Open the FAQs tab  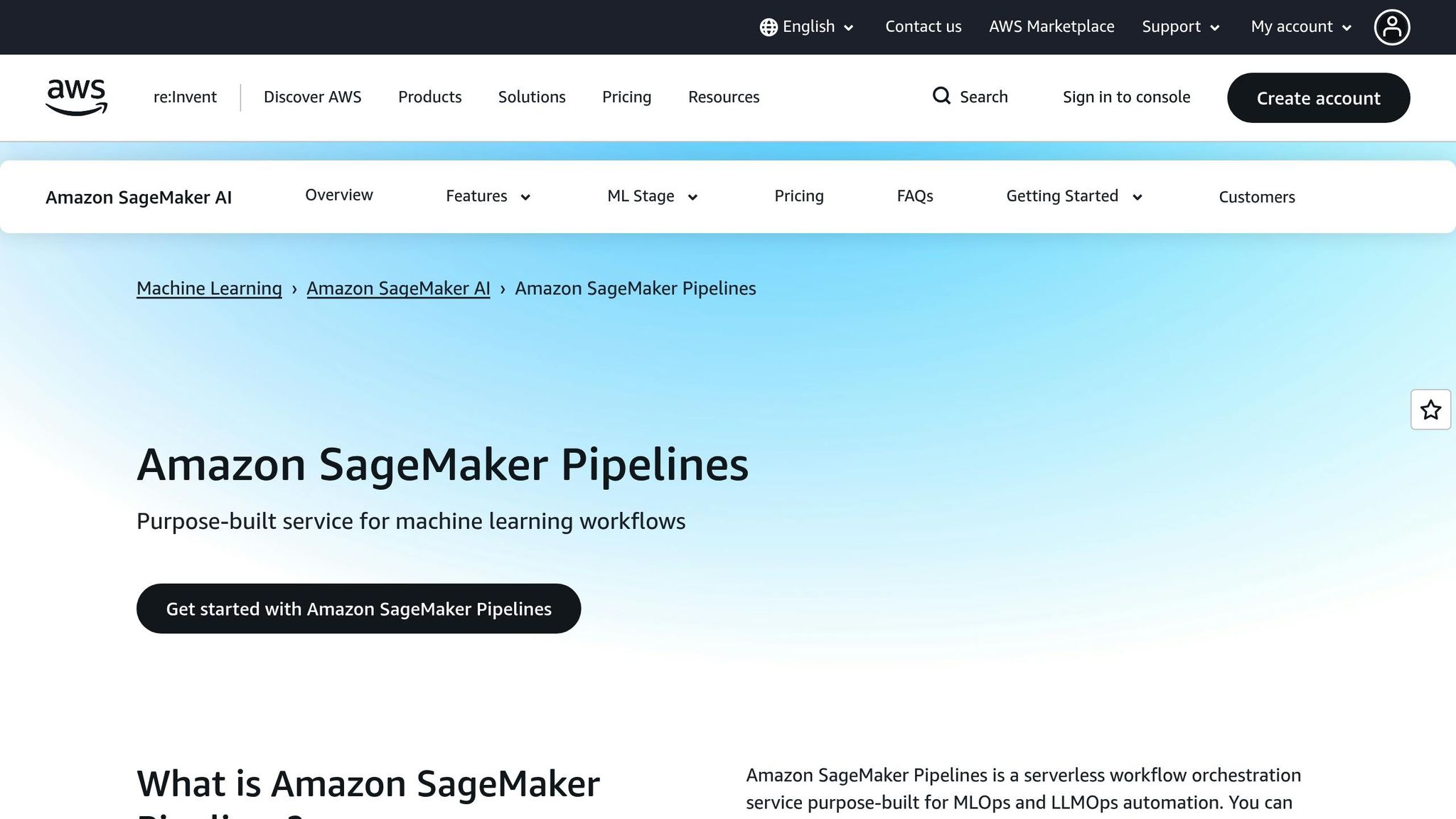pos(914,196)
